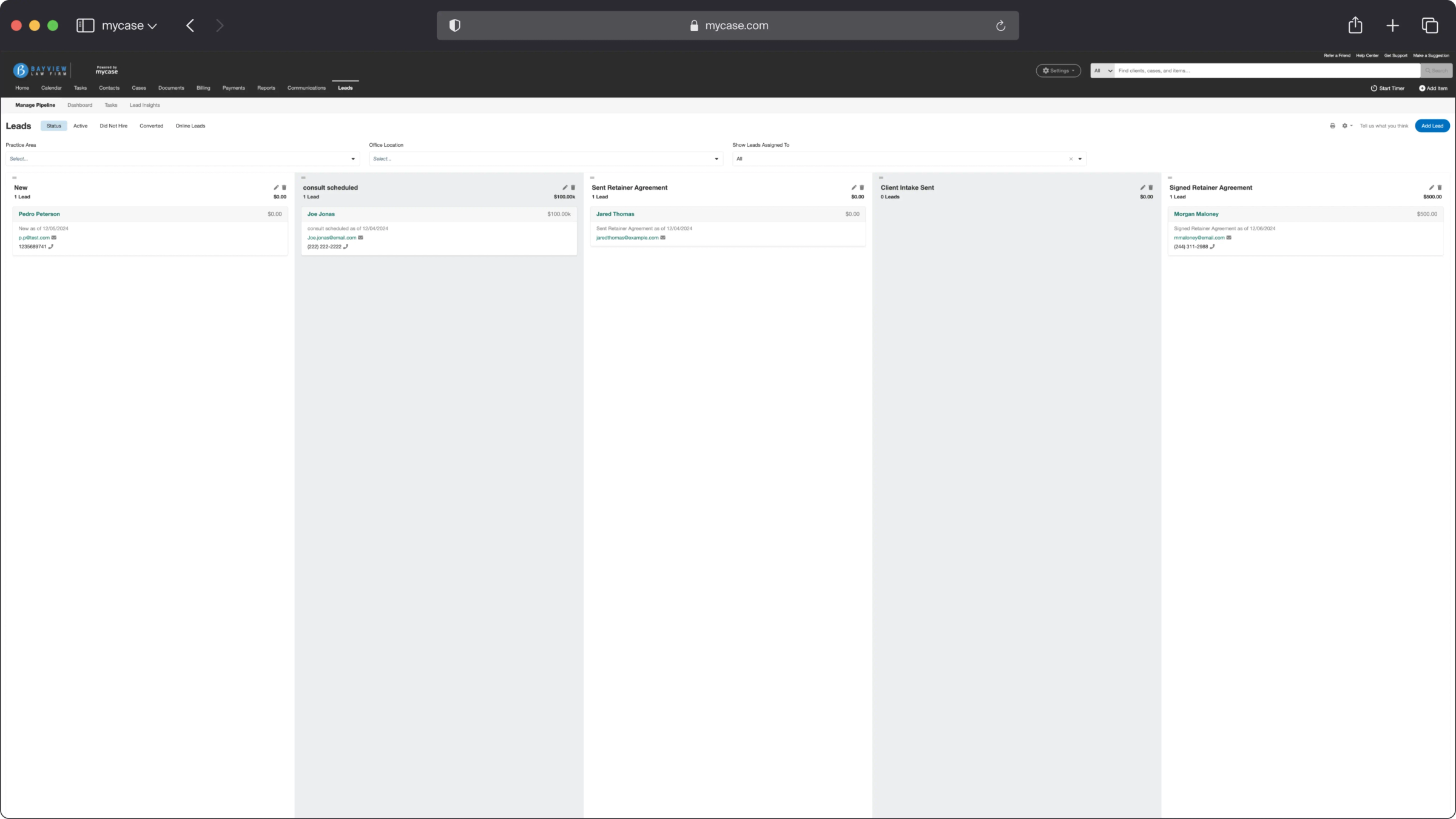
Task: Click the 'Find clients, cases, and items' search field
Action: pos(1267,70)
